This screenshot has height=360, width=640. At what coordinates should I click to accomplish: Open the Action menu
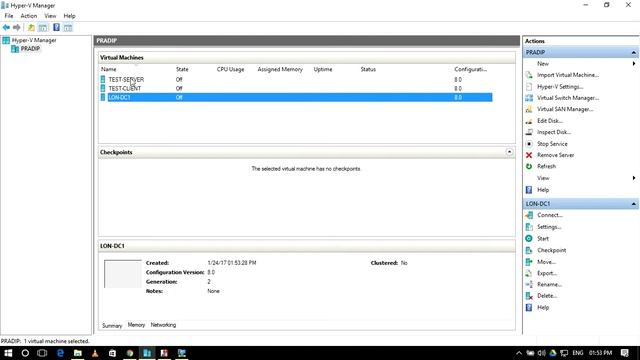[x=29, y=16]
